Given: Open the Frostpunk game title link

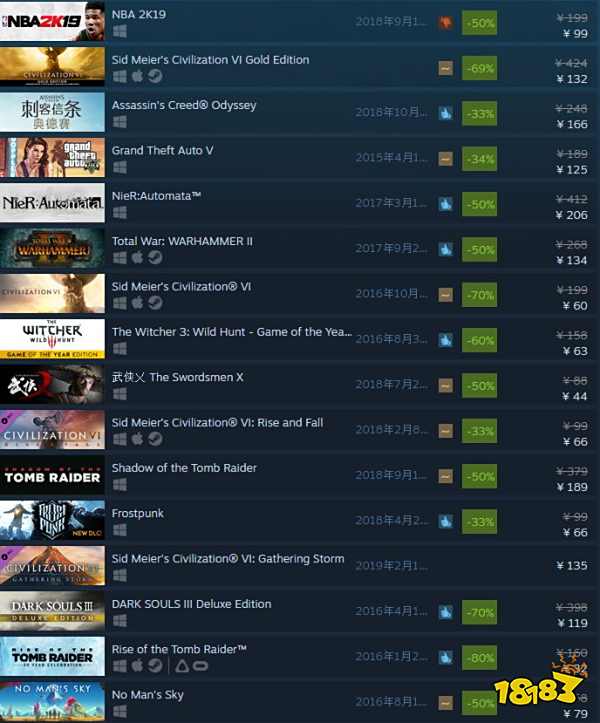Looking at the screenshot, I should 137,513.
